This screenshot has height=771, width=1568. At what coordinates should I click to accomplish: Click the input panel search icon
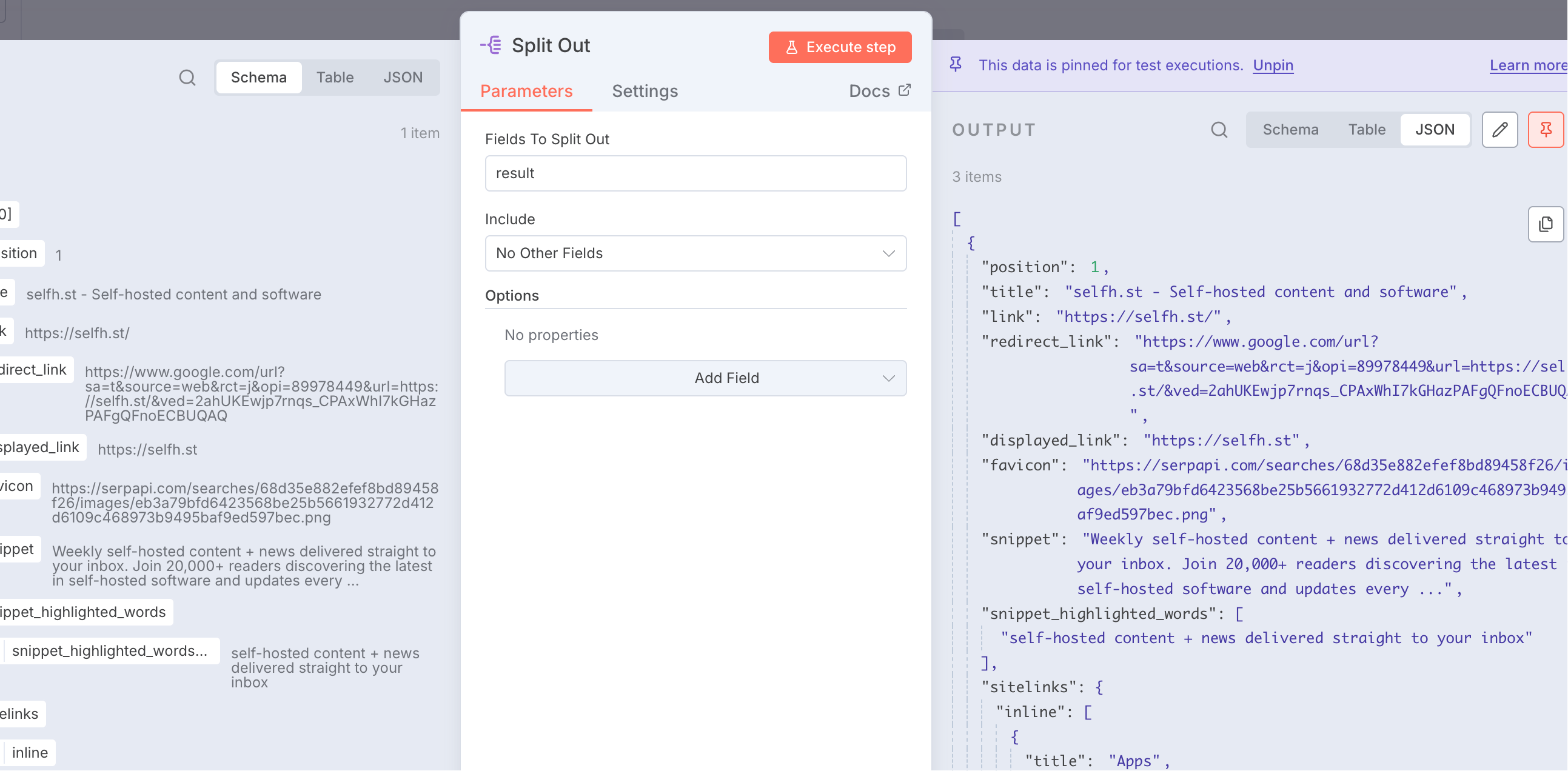pyautogui.click(x=187, y=78)
